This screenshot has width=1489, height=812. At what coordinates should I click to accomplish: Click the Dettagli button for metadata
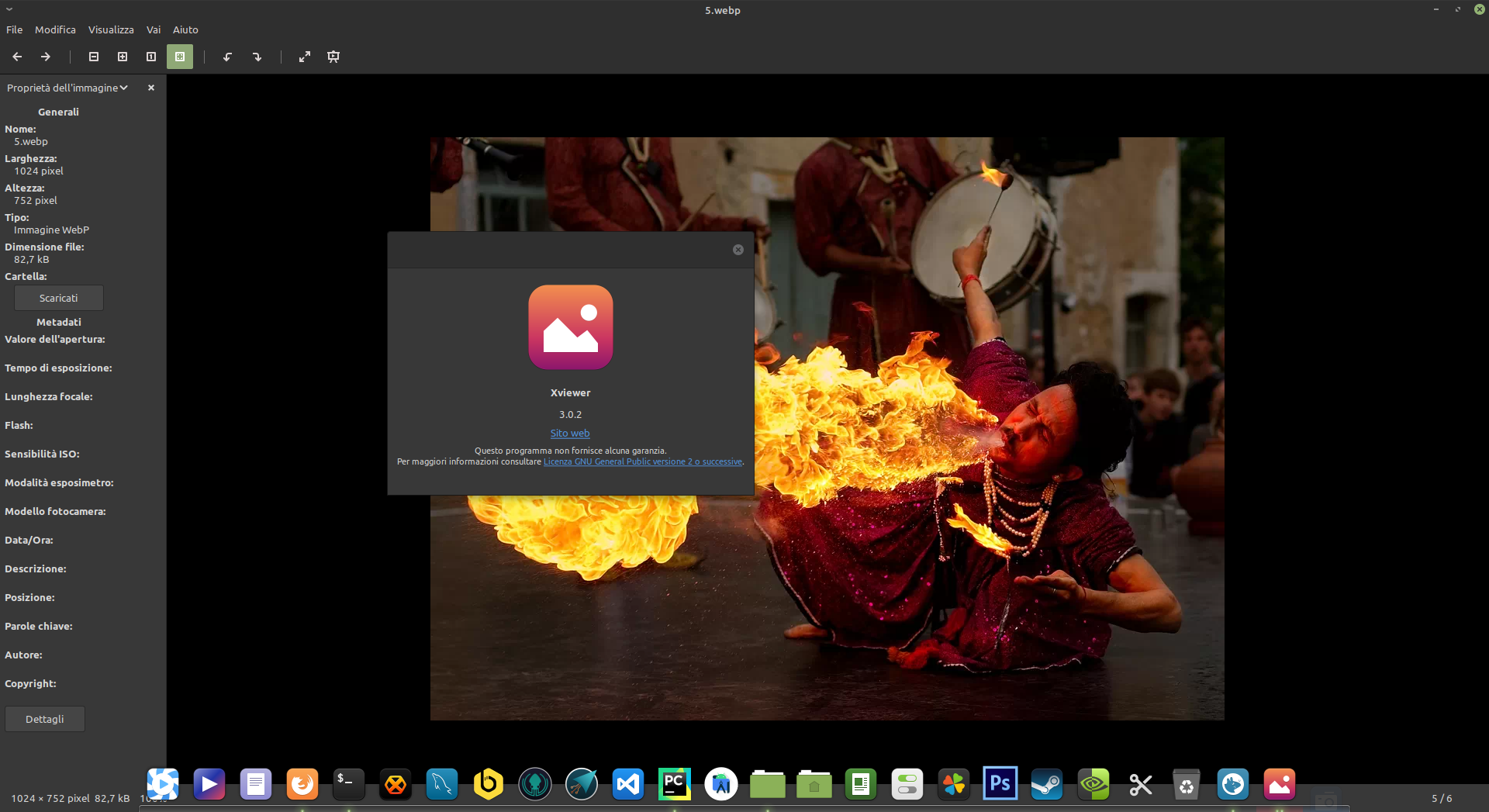(x=44, y=719)
